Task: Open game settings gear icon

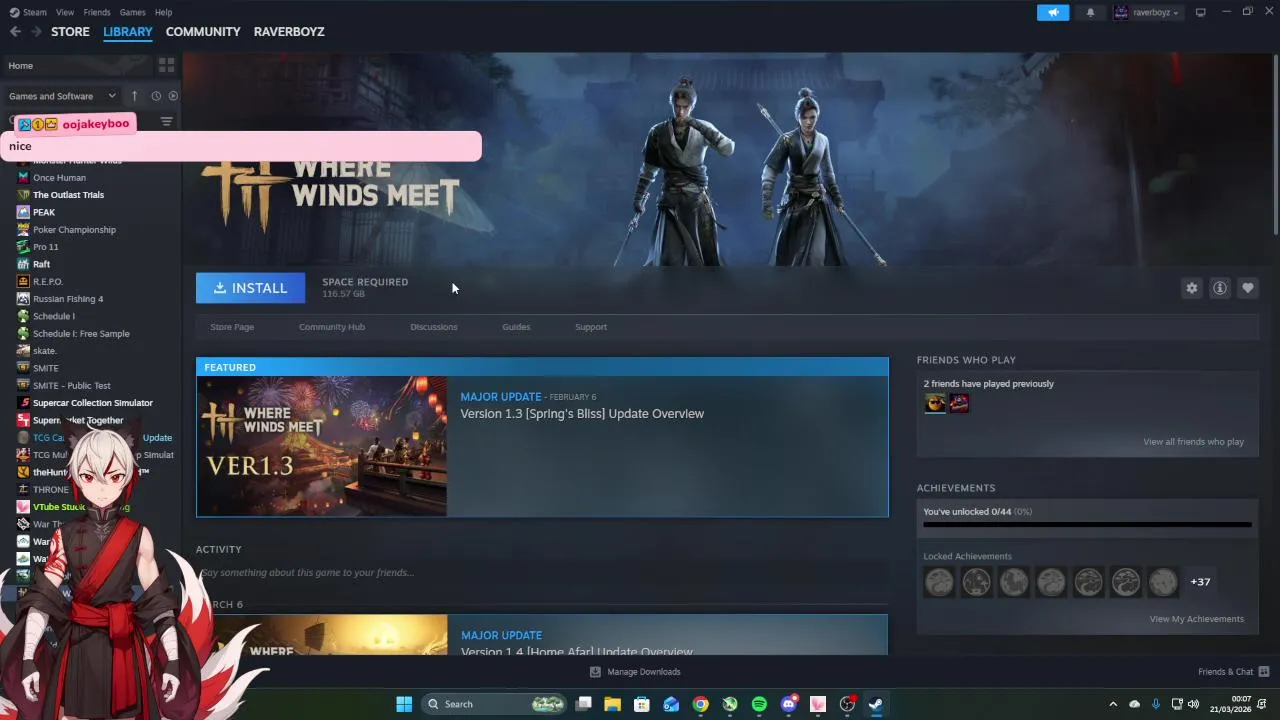Action: [x=1191, y=288]
